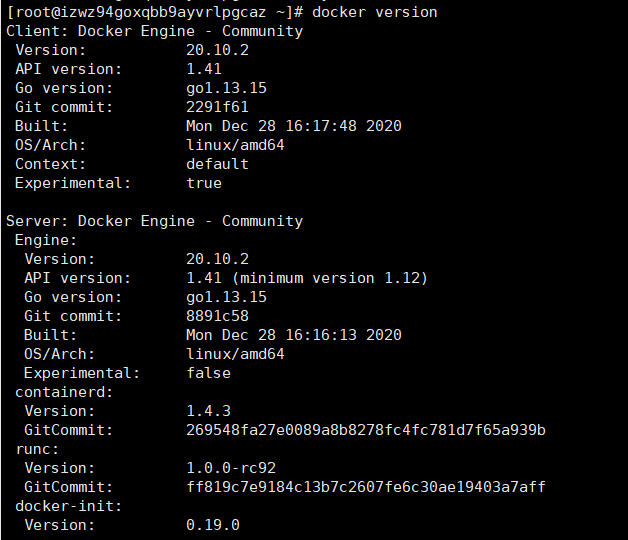Click the docker version command text
628x540 pixels.
[x=374, y=12]
